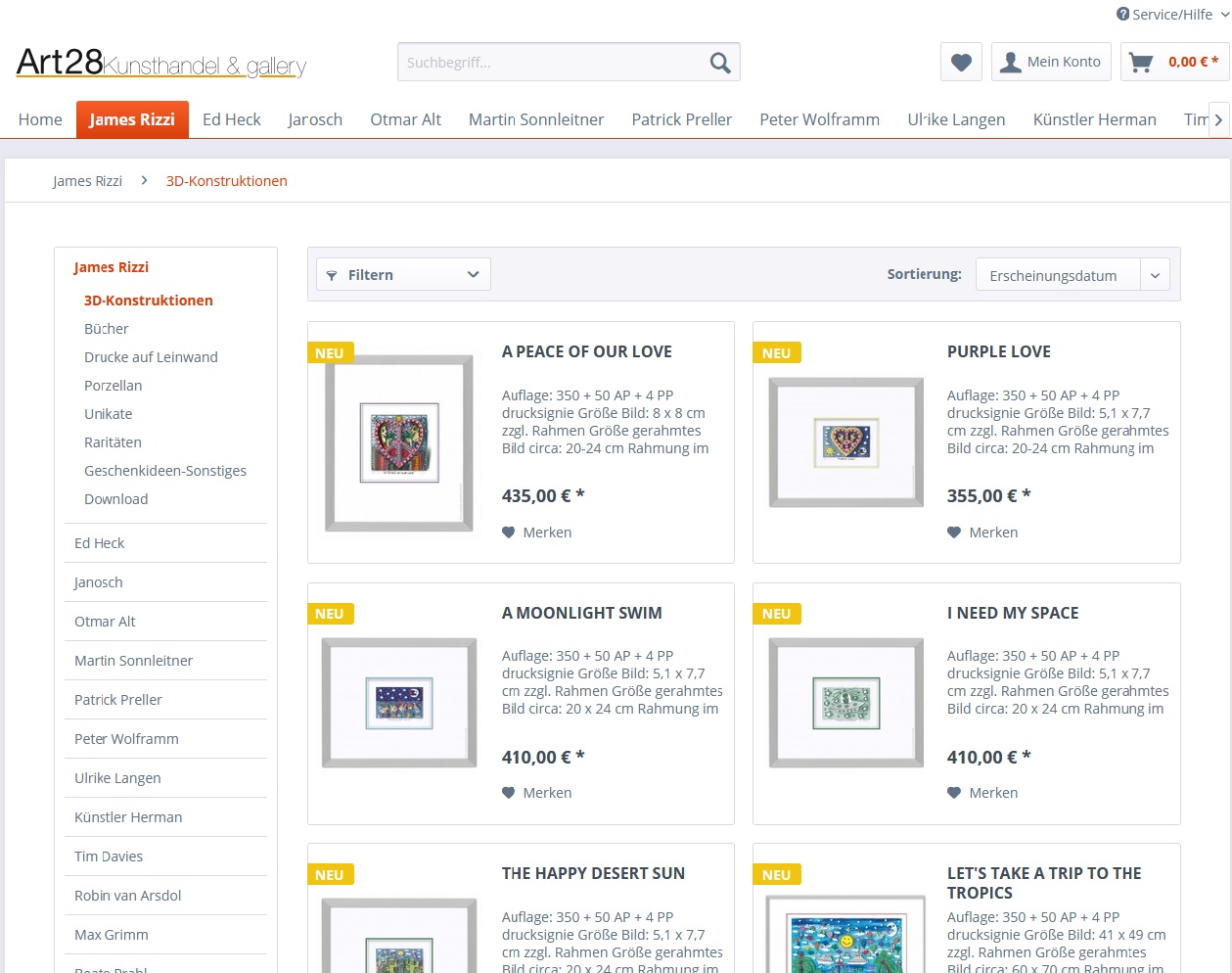Click heart icon for A Peace Of Our Love

click(x=509, y=533)
